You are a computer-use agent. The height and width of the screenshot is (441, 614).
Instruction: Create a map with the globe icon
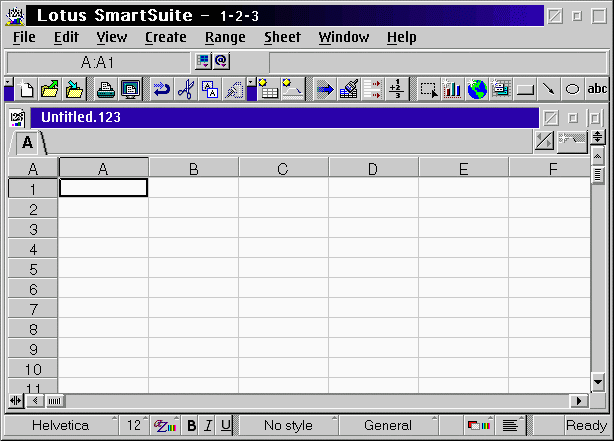click(477, 89)
